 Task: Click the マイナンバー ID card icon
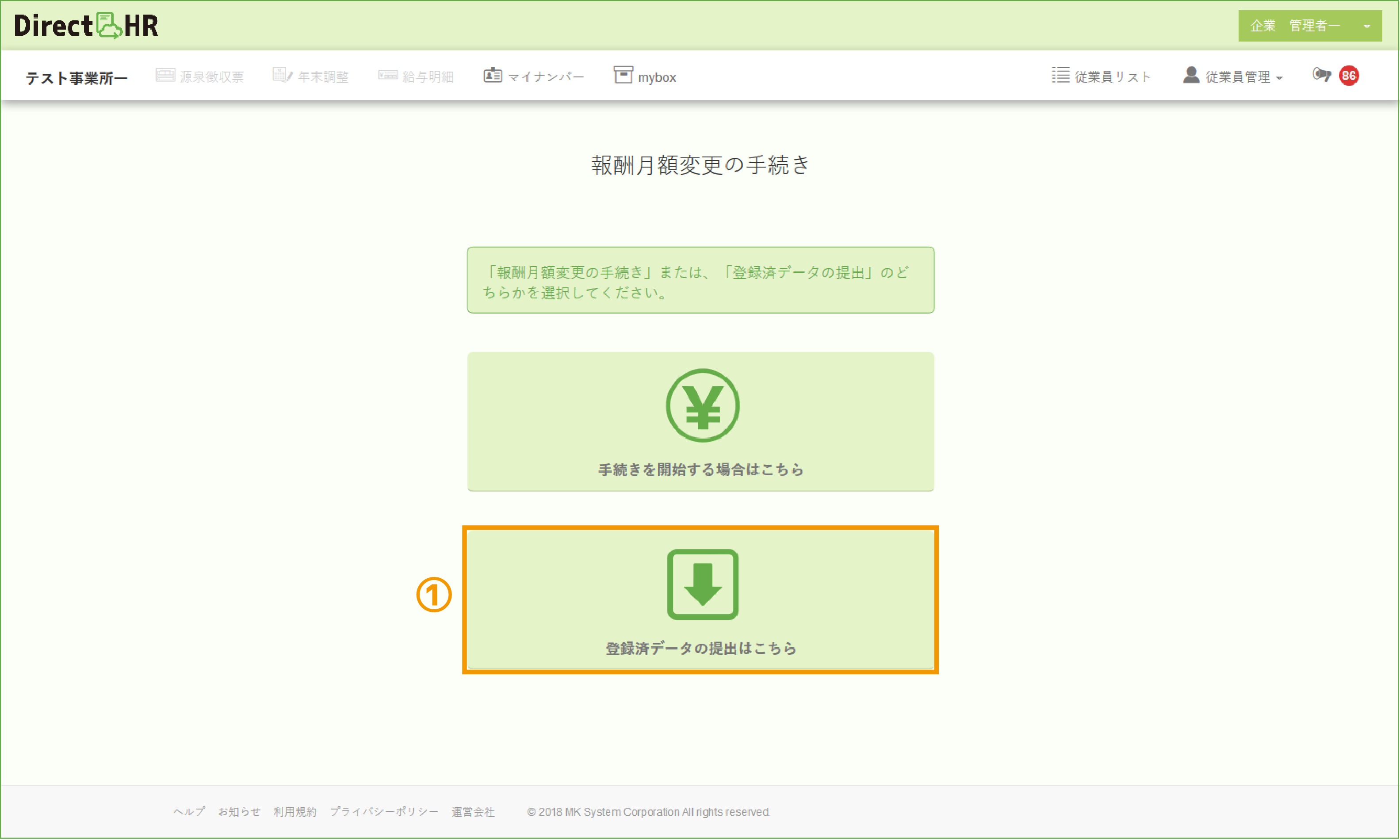pos(493,75)
